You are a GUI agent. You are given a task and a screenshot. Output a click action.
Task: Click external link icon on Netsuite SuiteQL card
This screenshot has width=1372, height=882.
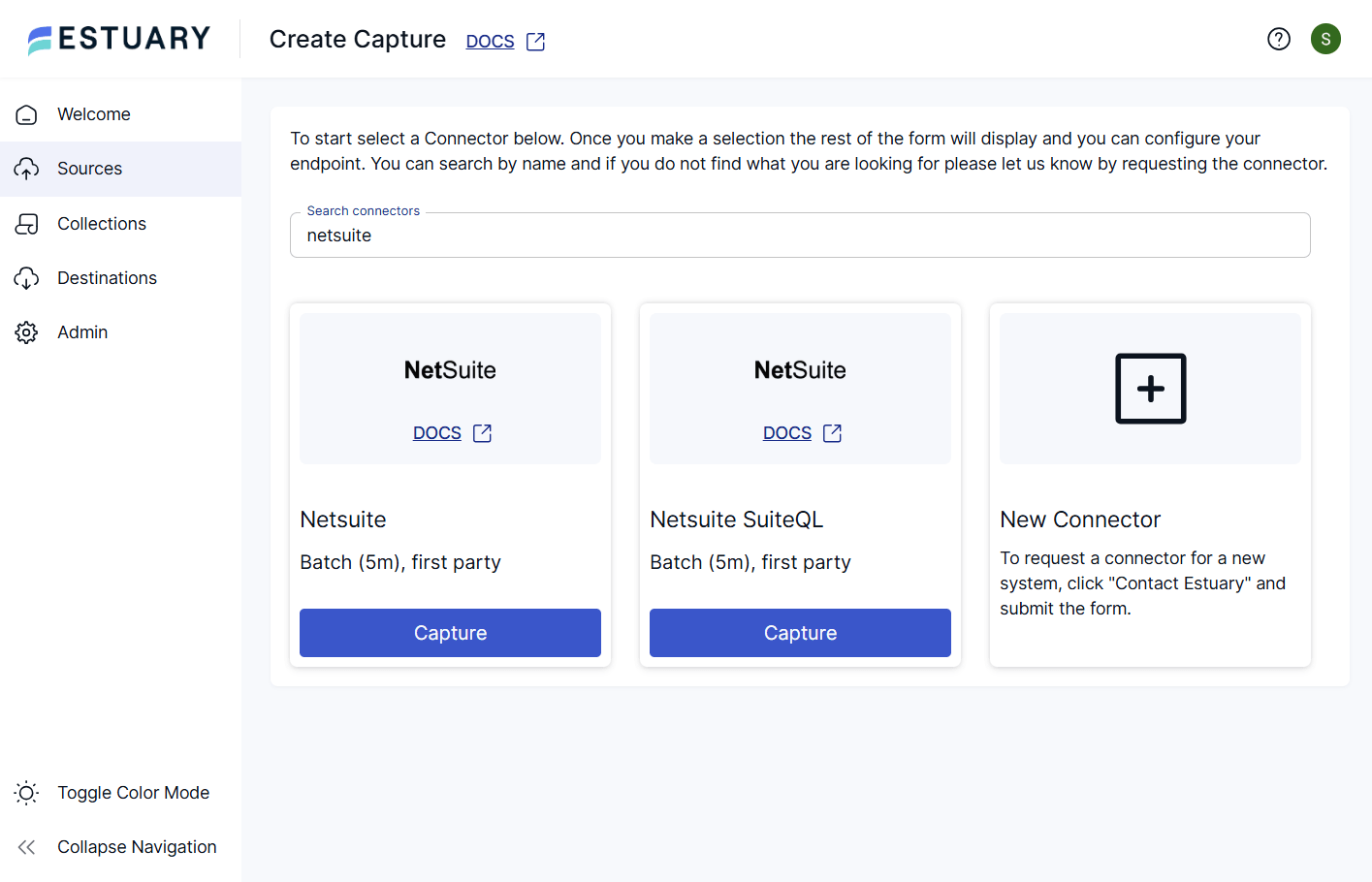(832, 433)
